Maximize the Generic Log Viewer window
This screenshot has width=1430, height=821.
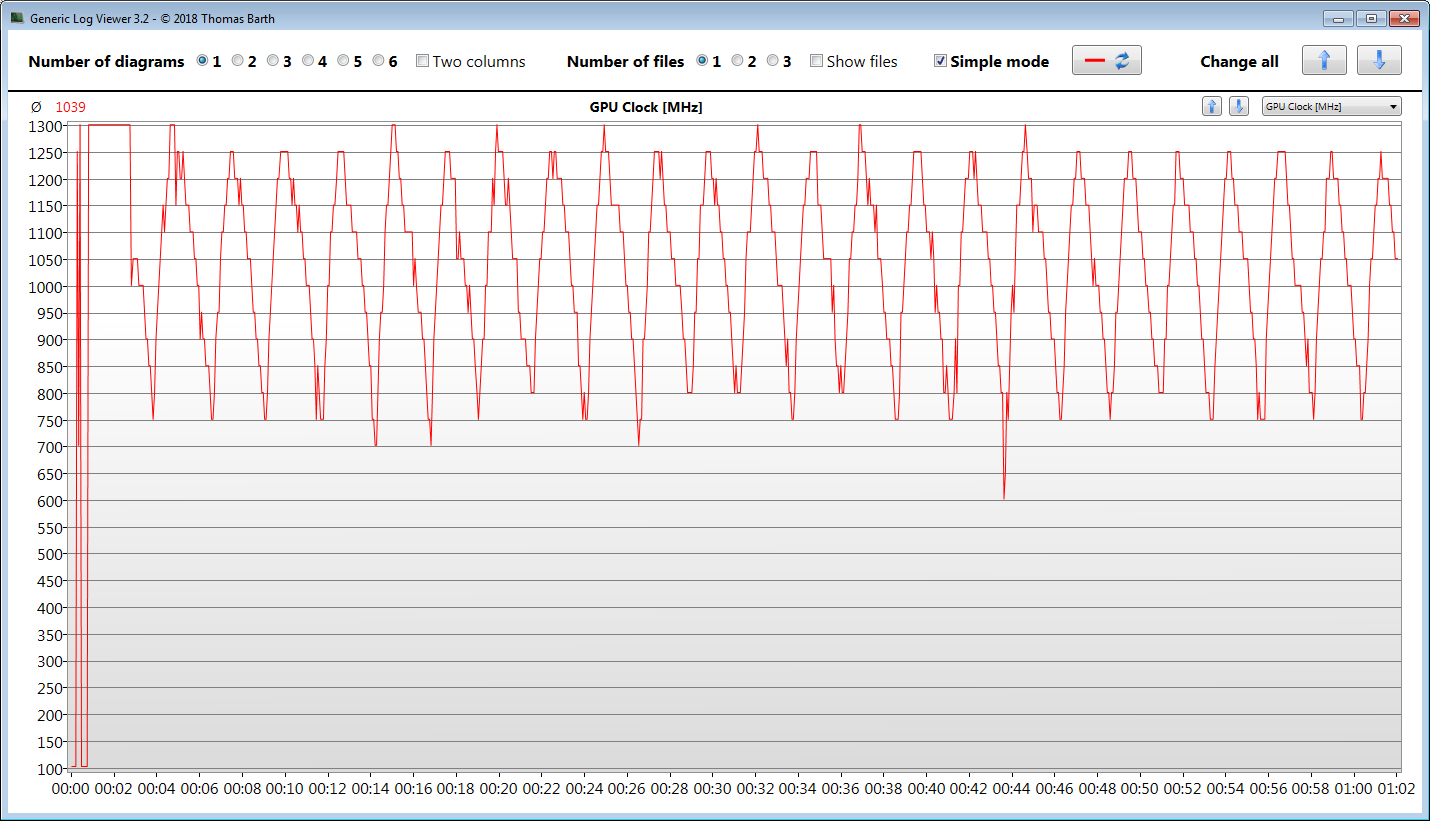coord(1370,18)
